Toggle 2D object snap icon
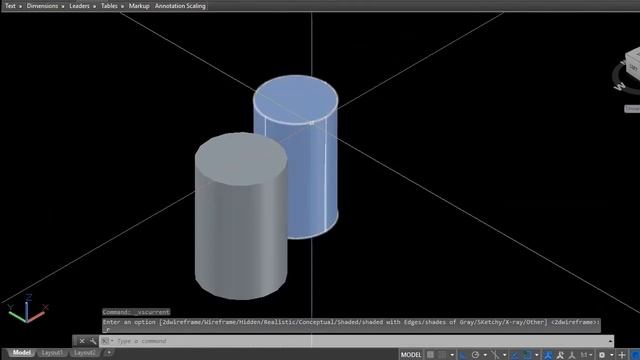The image size is (640, 360). (x=528, y=355)
